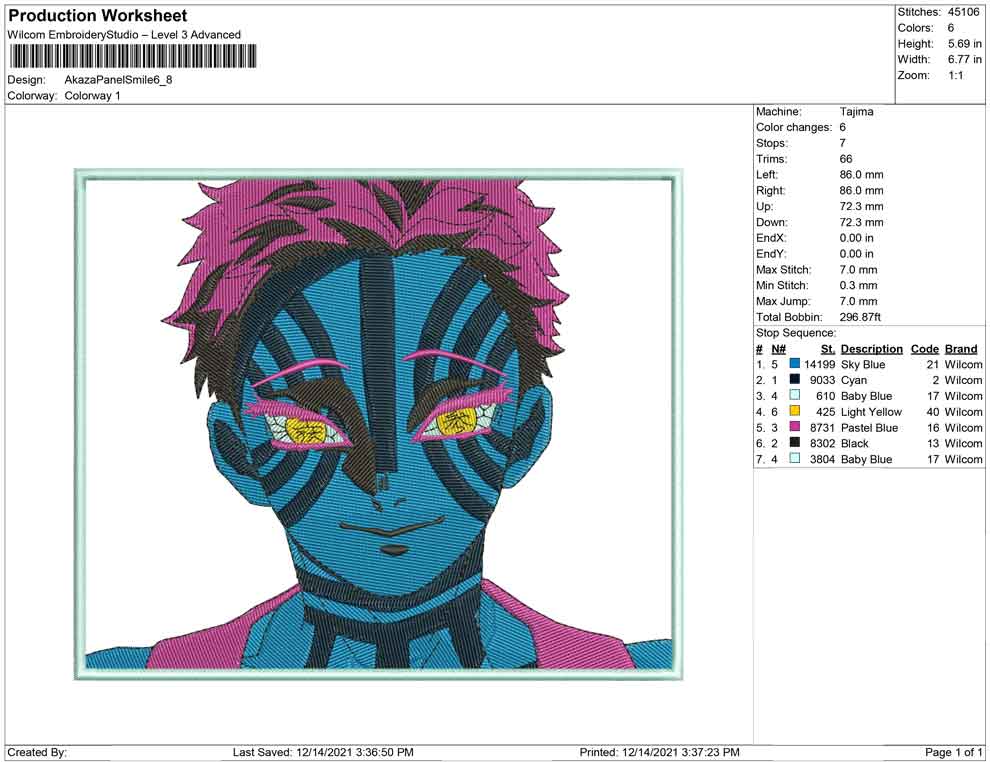Click the Black thread color swatch
Viewport: 990px width, 762px height.
coord(794,444)
